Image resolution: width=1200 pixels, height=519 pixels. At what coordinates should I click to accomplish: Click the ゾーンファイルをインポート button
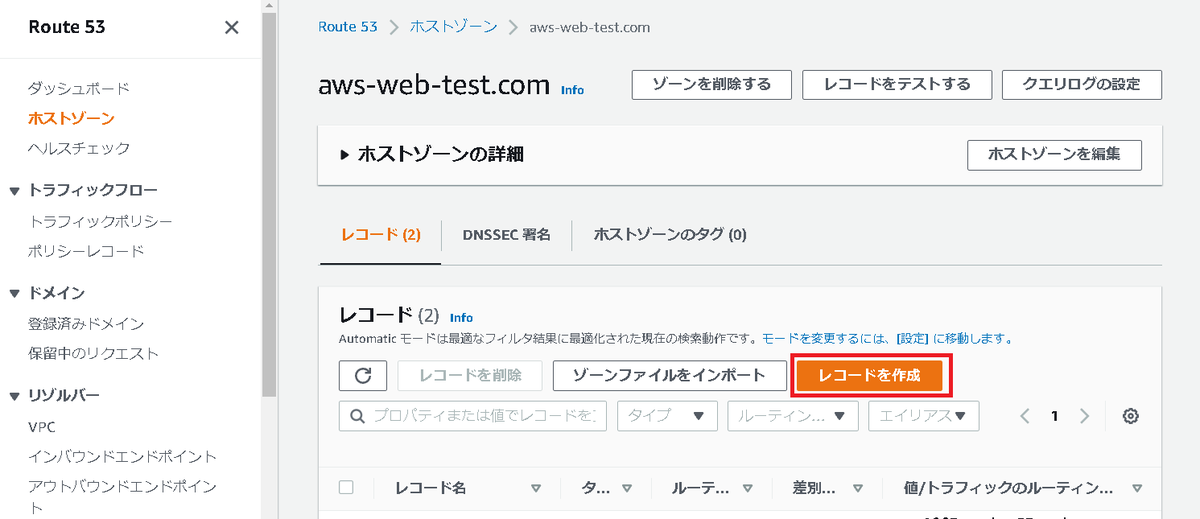tap(668, 376)
